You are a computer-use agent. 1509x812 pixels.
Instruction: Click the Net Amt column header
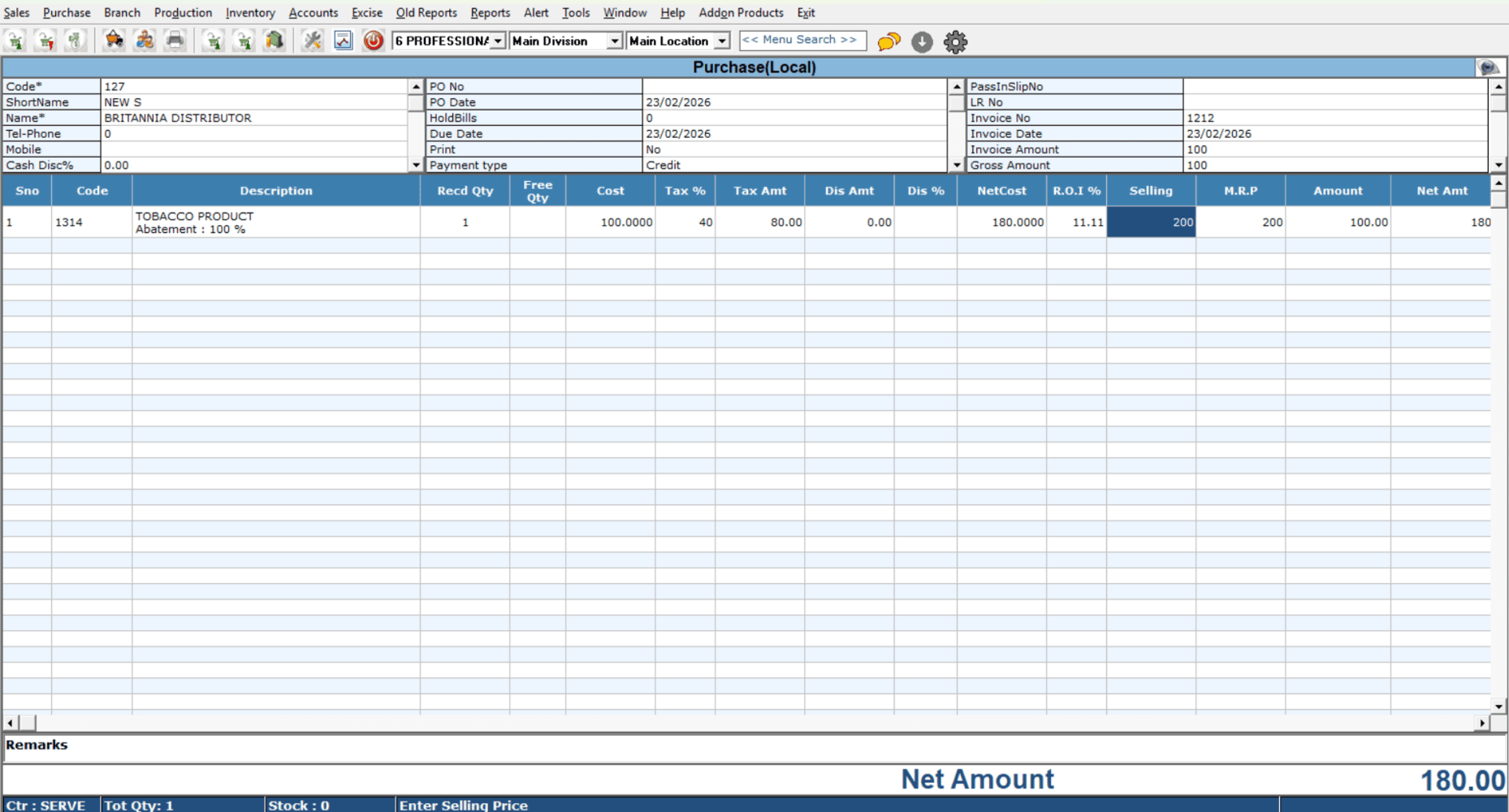click(x=1442, y=191)
